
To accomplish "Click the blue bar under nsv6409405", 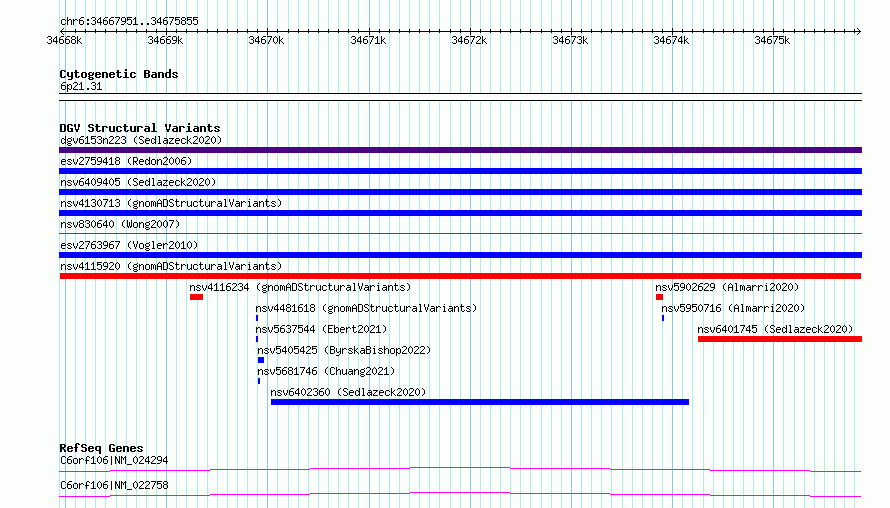I will click(x=460, y=192).
